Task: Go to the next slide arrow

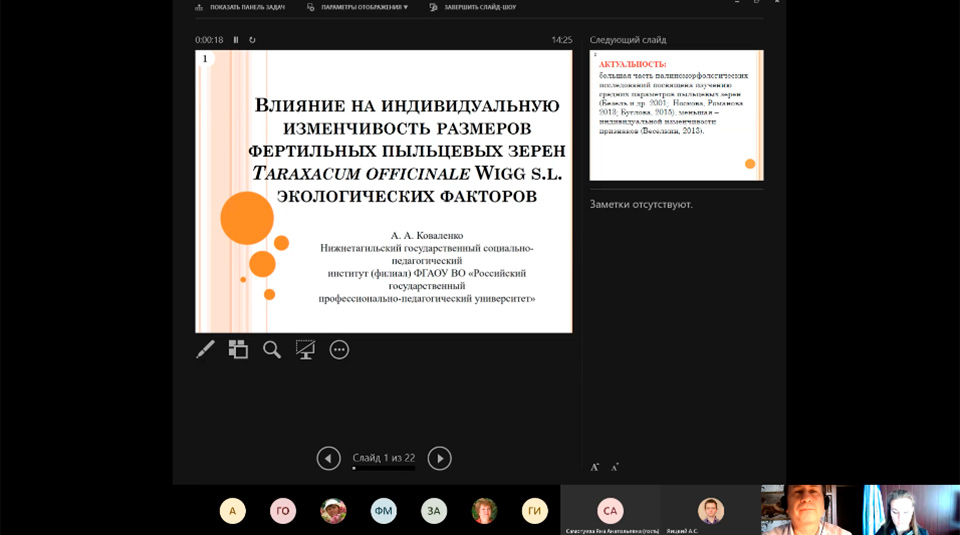Action: tap(439, 458)
